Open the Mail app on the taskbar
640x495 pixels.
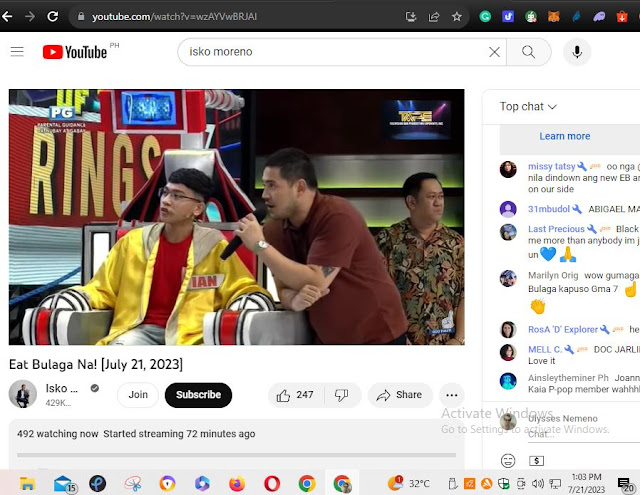coord(64,484)
